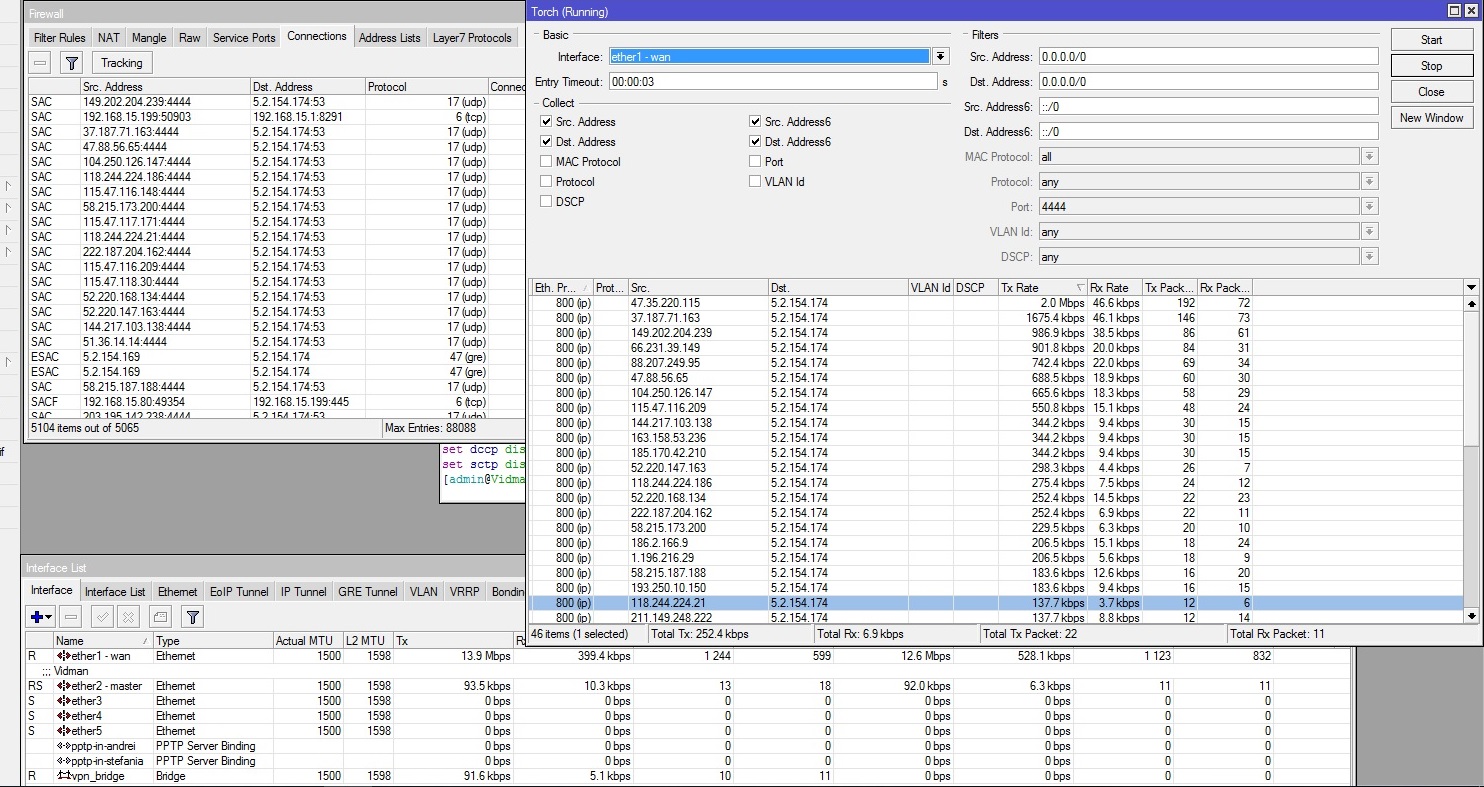Open the Raw tab in Firewall
The image size is (1484, 787).
point(190,38)
